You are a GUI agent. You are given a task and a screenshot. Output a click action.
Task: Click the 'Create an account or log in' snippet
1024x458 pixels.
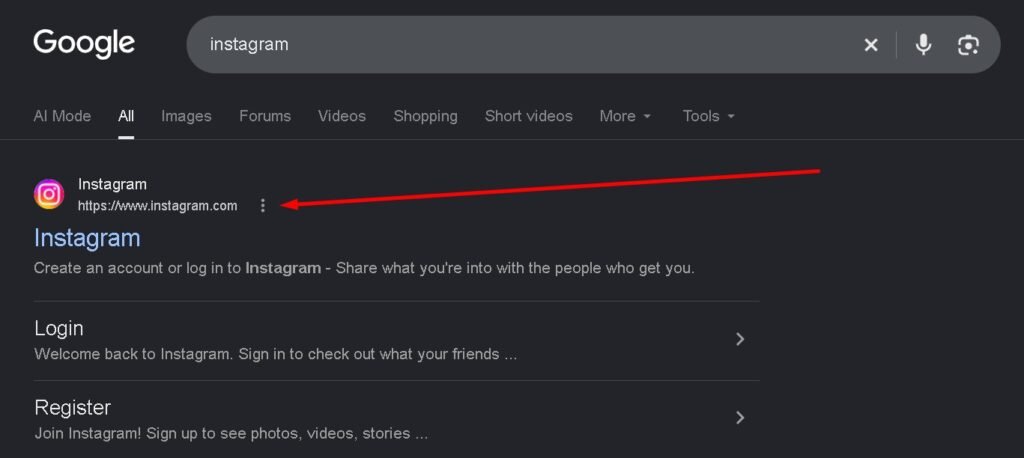(x=364, y=268)
